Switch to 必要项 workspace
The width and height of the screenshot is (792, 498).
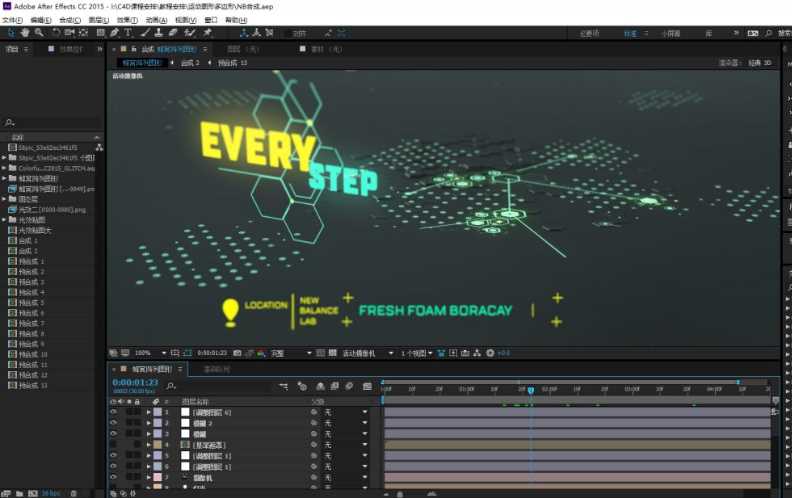[x=589, y=33]
